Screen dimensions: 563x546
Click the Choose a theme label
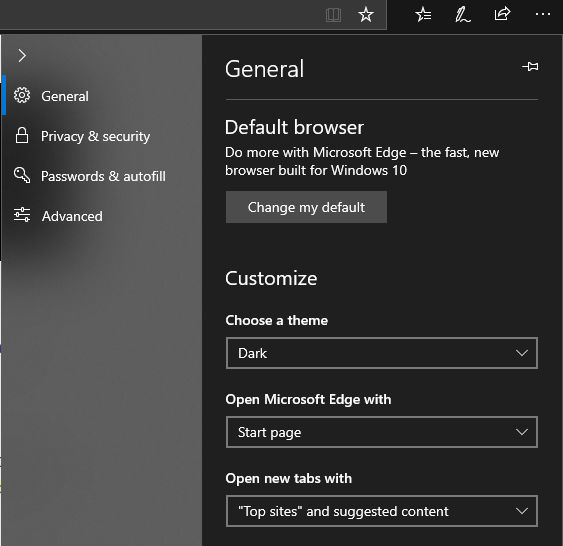(276, 320)
